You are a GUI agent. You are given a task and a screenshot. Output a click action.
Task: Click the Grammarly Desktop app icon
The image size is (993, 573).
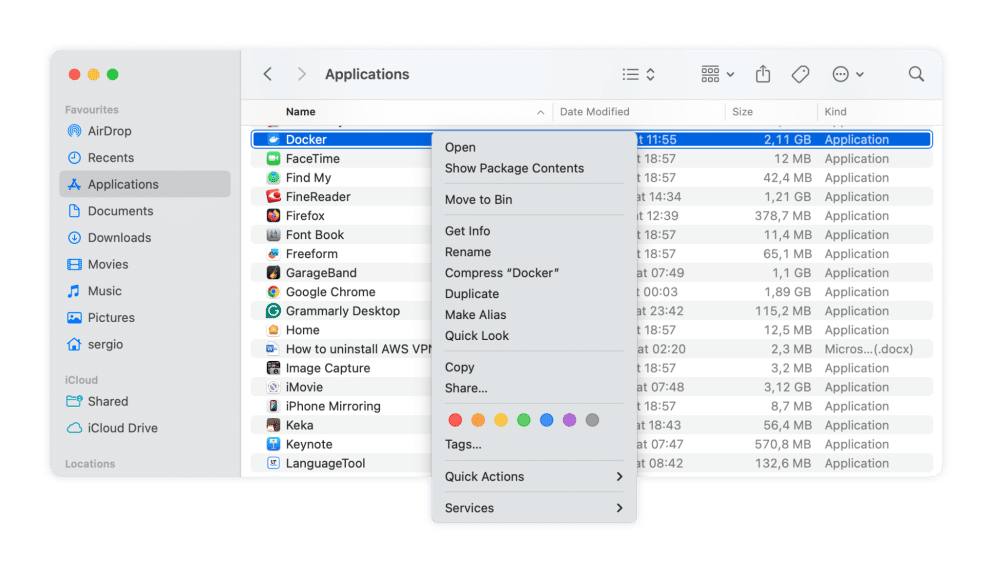(x=273, y=310)
